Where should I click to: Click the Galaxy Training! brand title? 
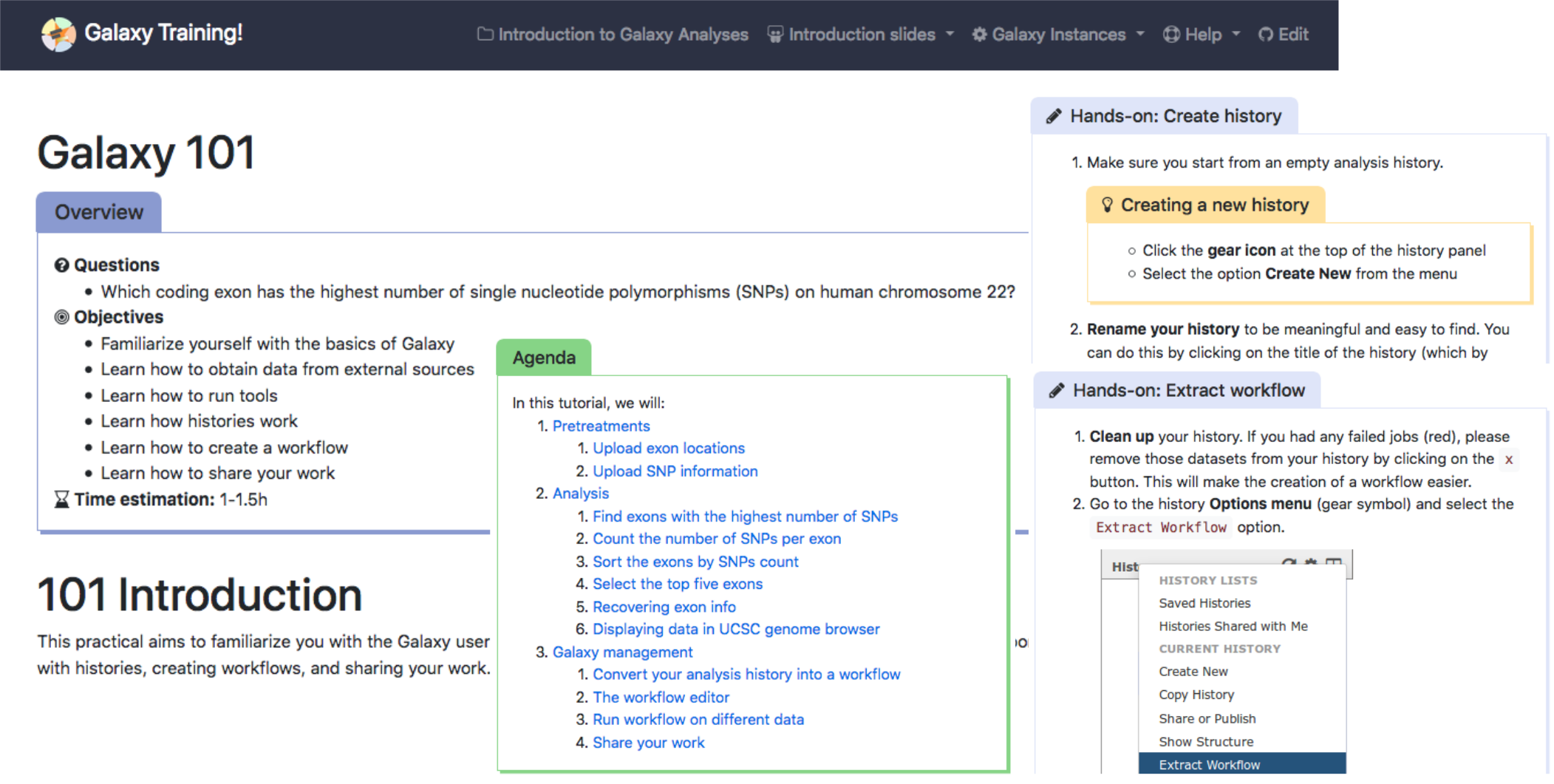pos(163,33)
